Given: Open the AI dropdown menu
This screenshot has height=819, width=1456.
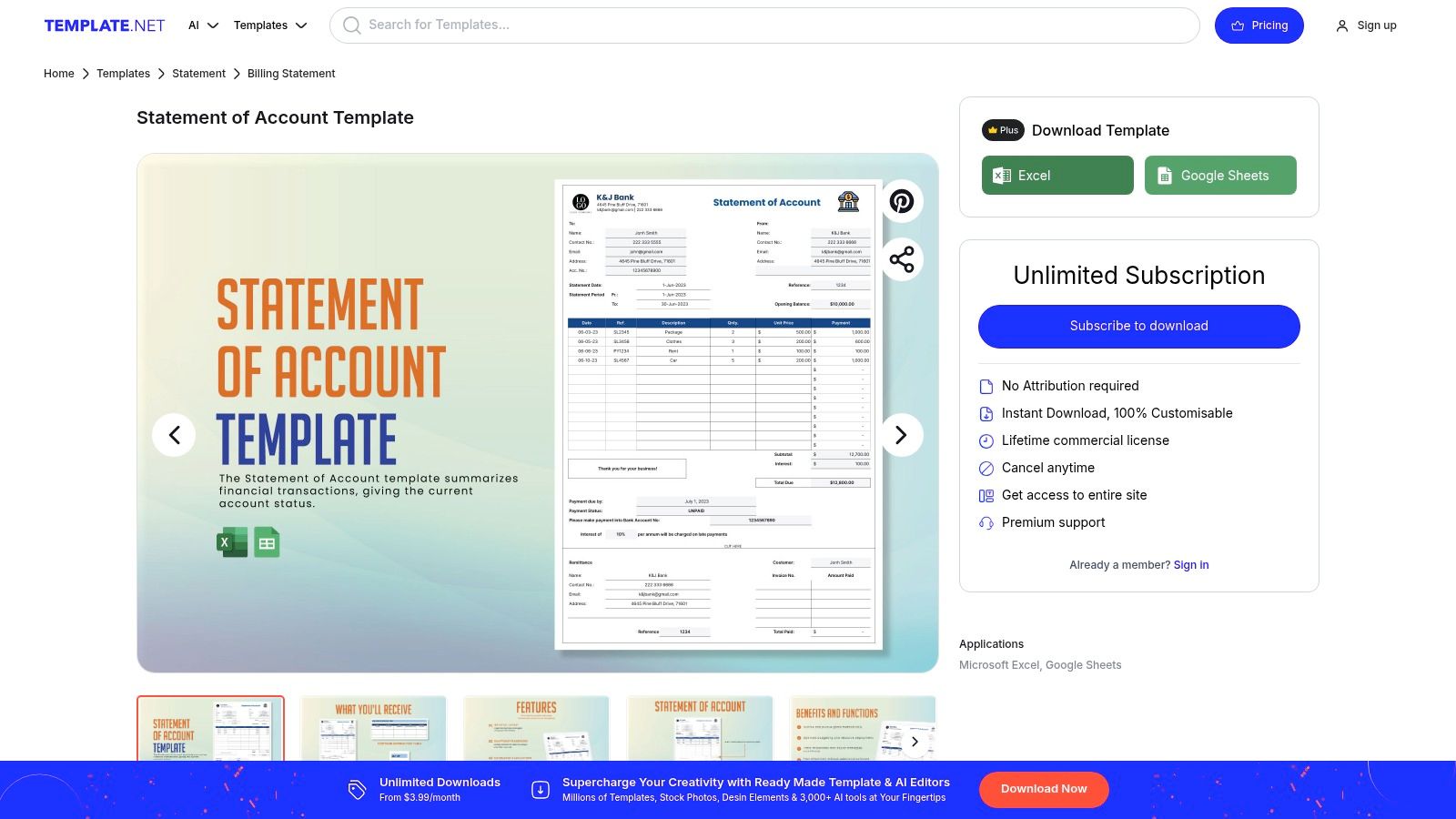Looking at the screenshot, I should pyautogui.click(x=204, y=25).
